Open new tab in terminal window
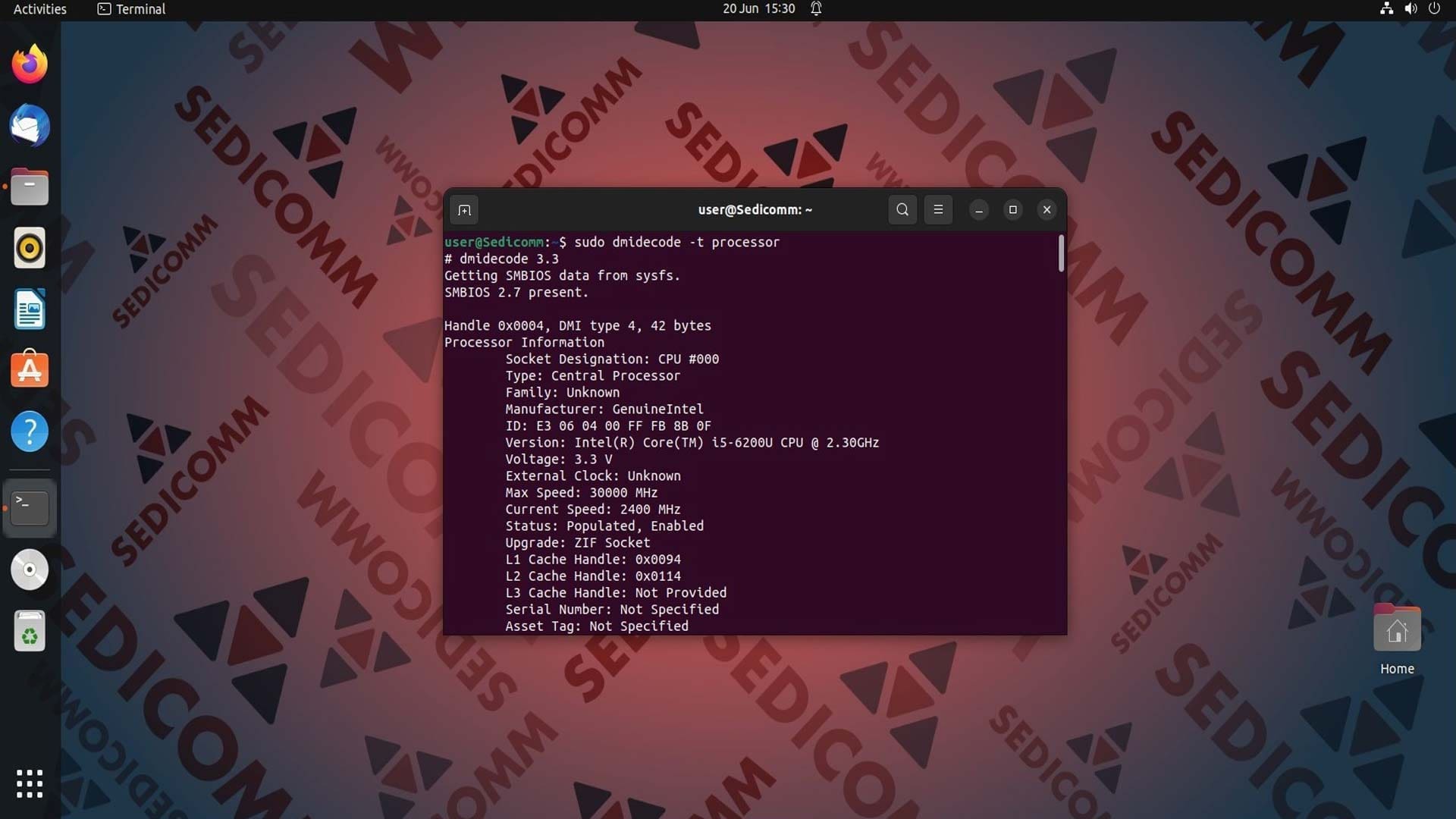The height and width of the screenshot is (819, 1456). pyautogui.click(x=464, y=210)
